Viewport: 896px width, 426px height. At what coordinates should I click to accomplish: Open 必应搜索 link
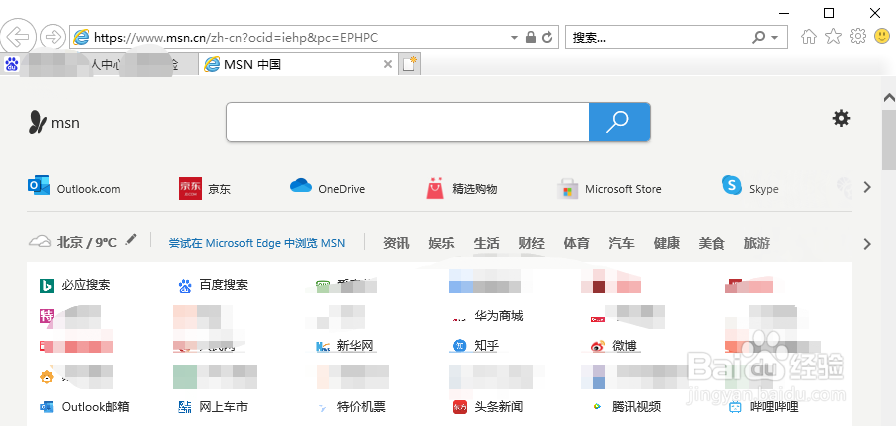75,285
